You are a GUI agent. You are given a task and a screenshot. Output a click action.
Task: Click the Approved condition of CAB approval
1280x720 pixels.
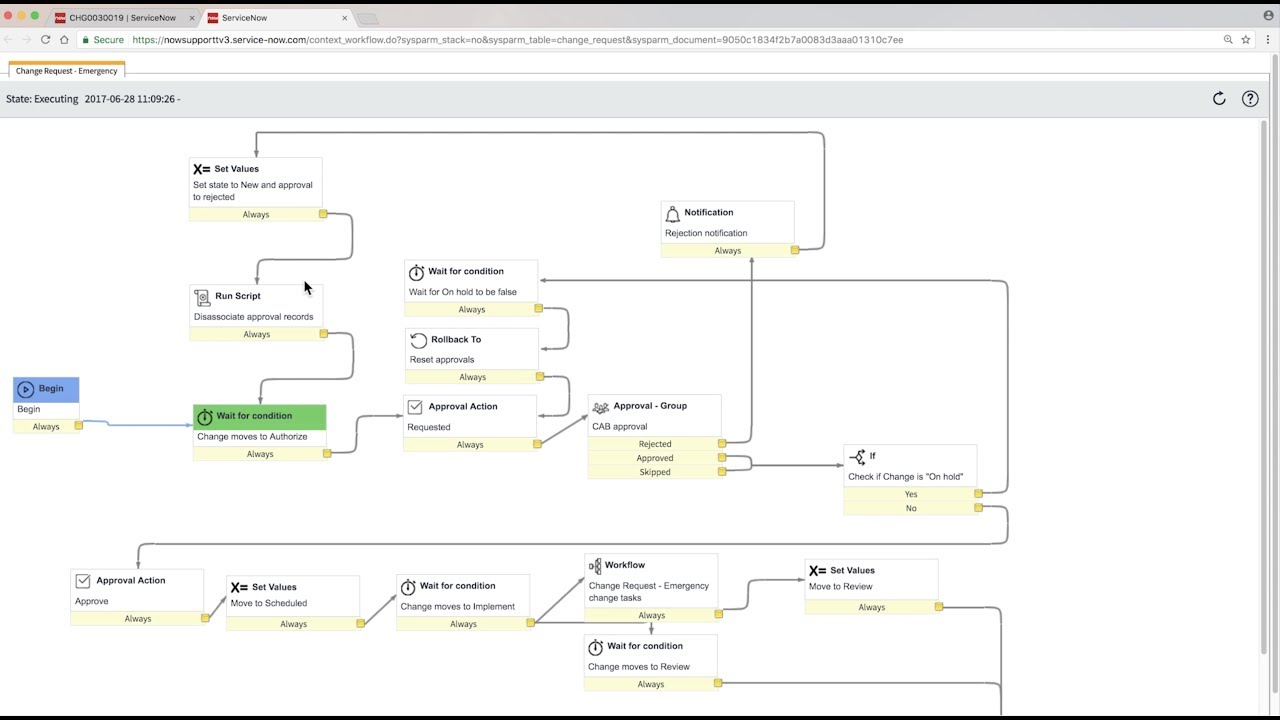(x=655, y=458)
